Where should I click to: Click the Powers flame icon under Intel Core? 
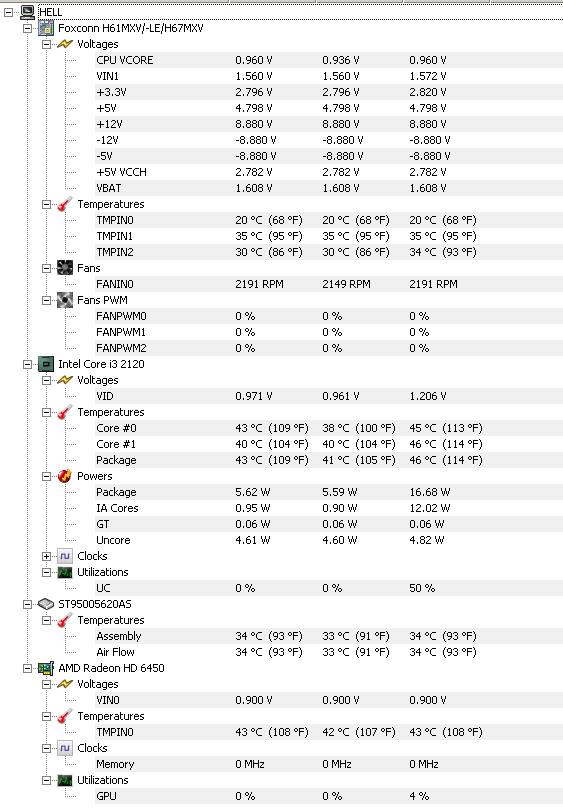(x=65, y=476)
